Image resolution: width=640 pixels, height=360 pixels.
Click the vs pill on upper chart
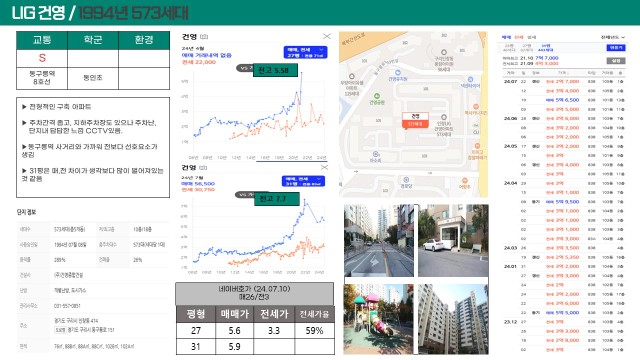point(244,68)
